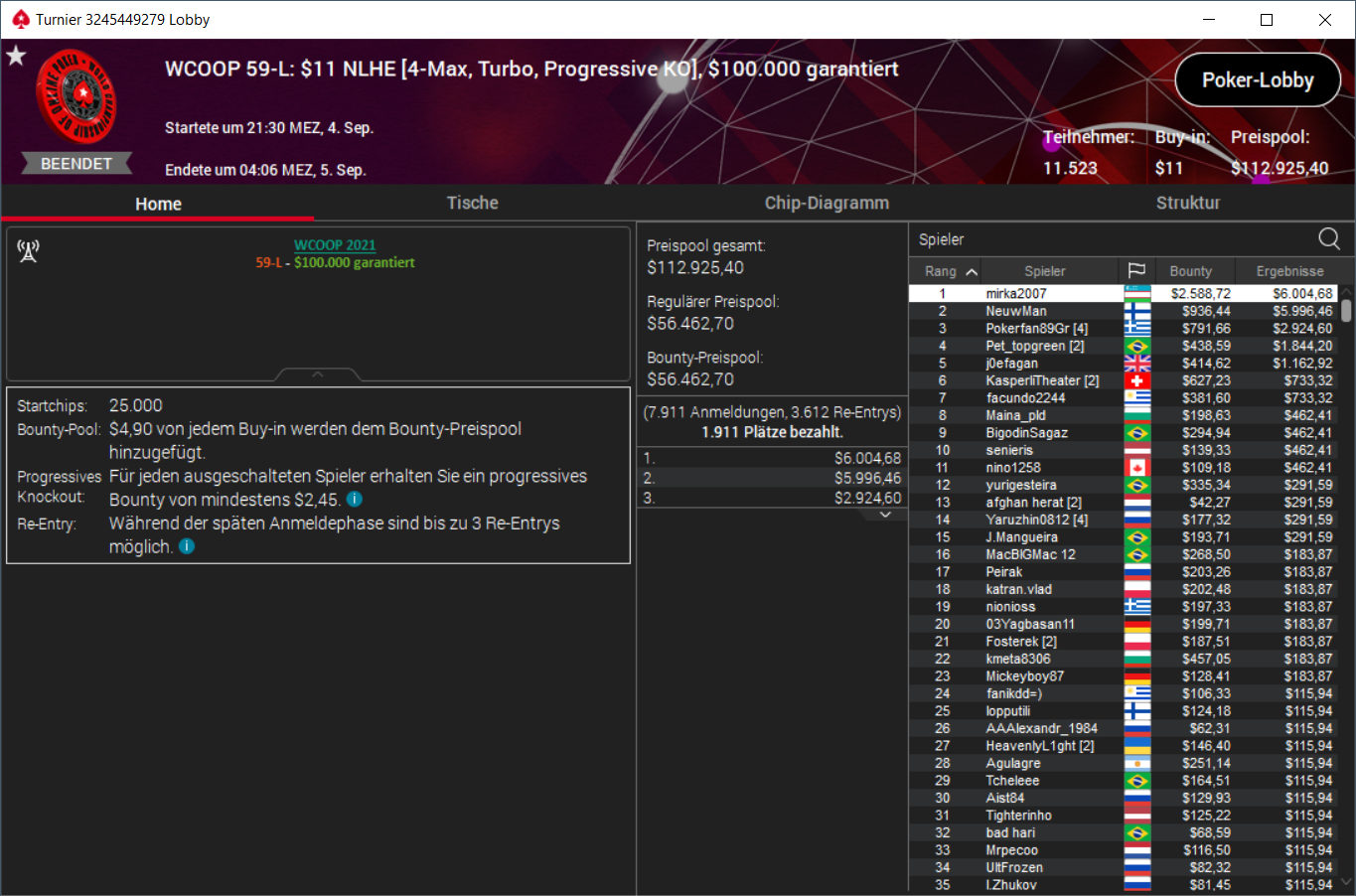Screen dimensions: 1356x896
Task: Select player senieris
Action: coord(1124,450)
